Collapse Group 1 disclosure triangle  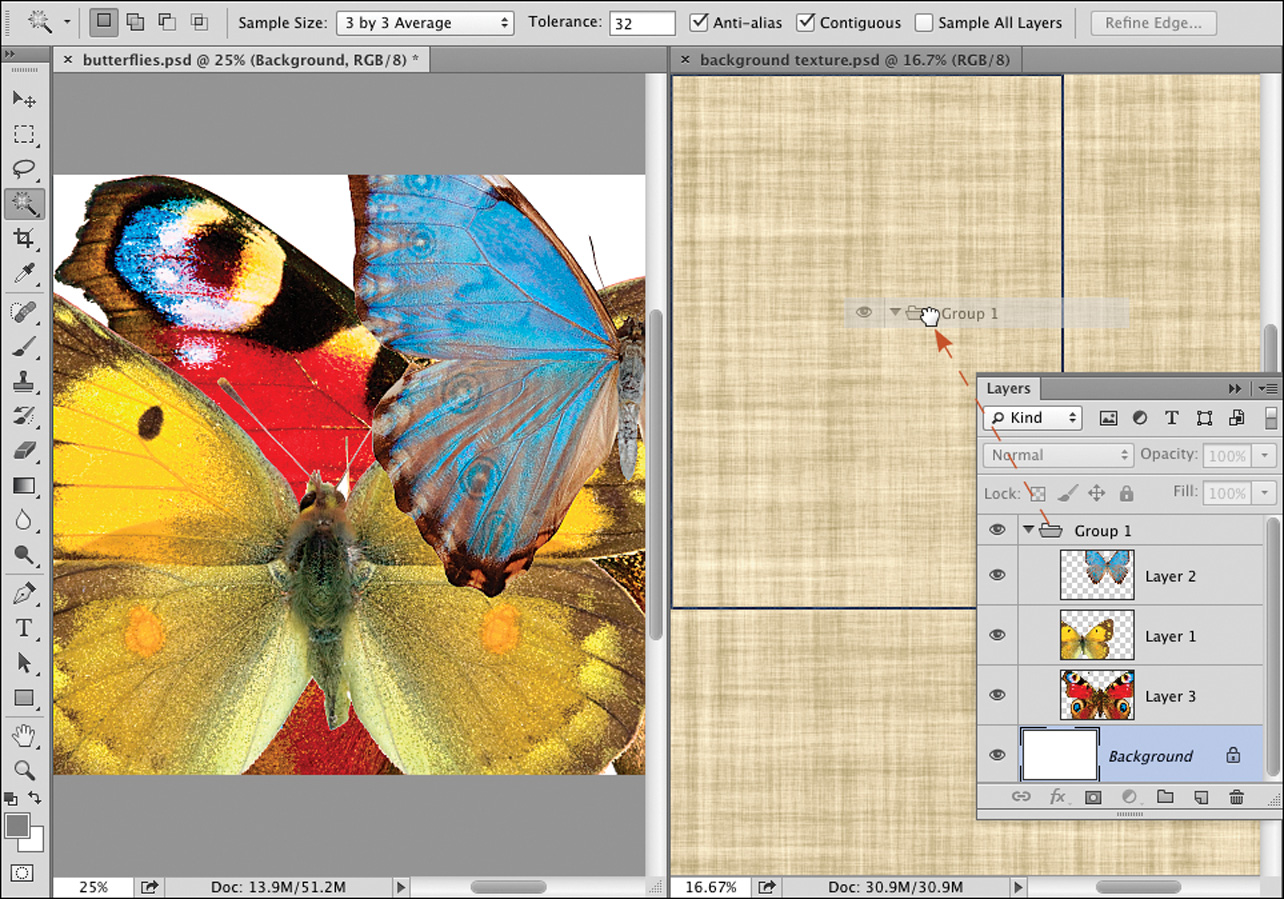point(1028,530)
